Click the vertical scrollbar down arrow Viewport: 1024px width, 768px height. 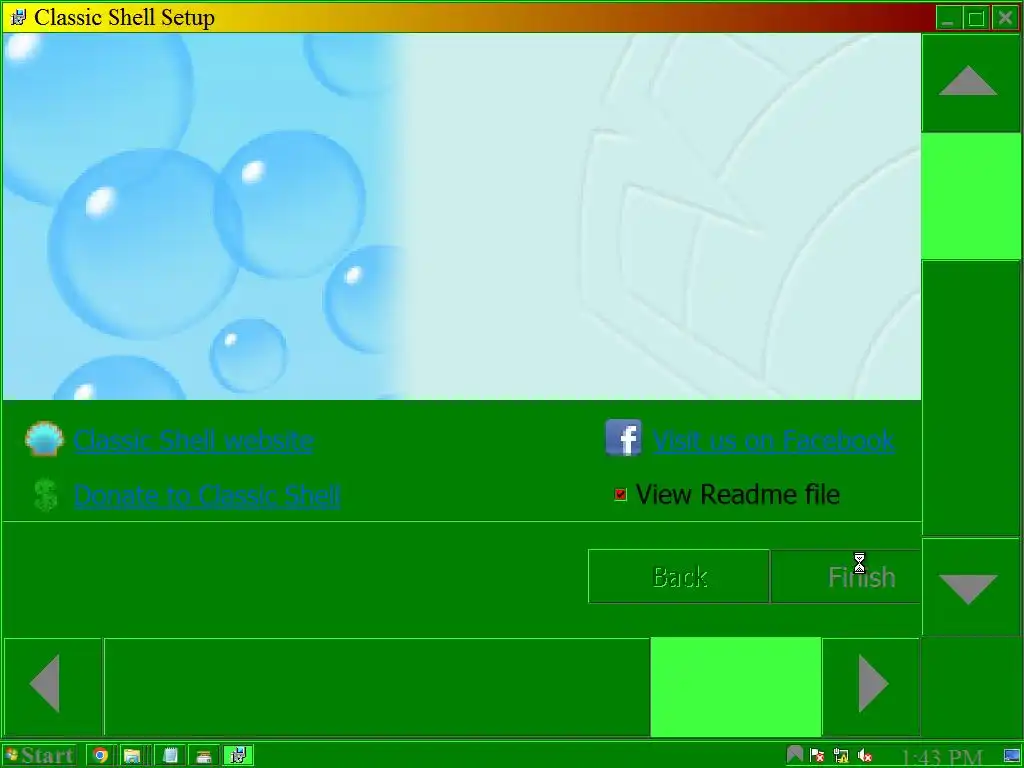(x=970, y=586)
